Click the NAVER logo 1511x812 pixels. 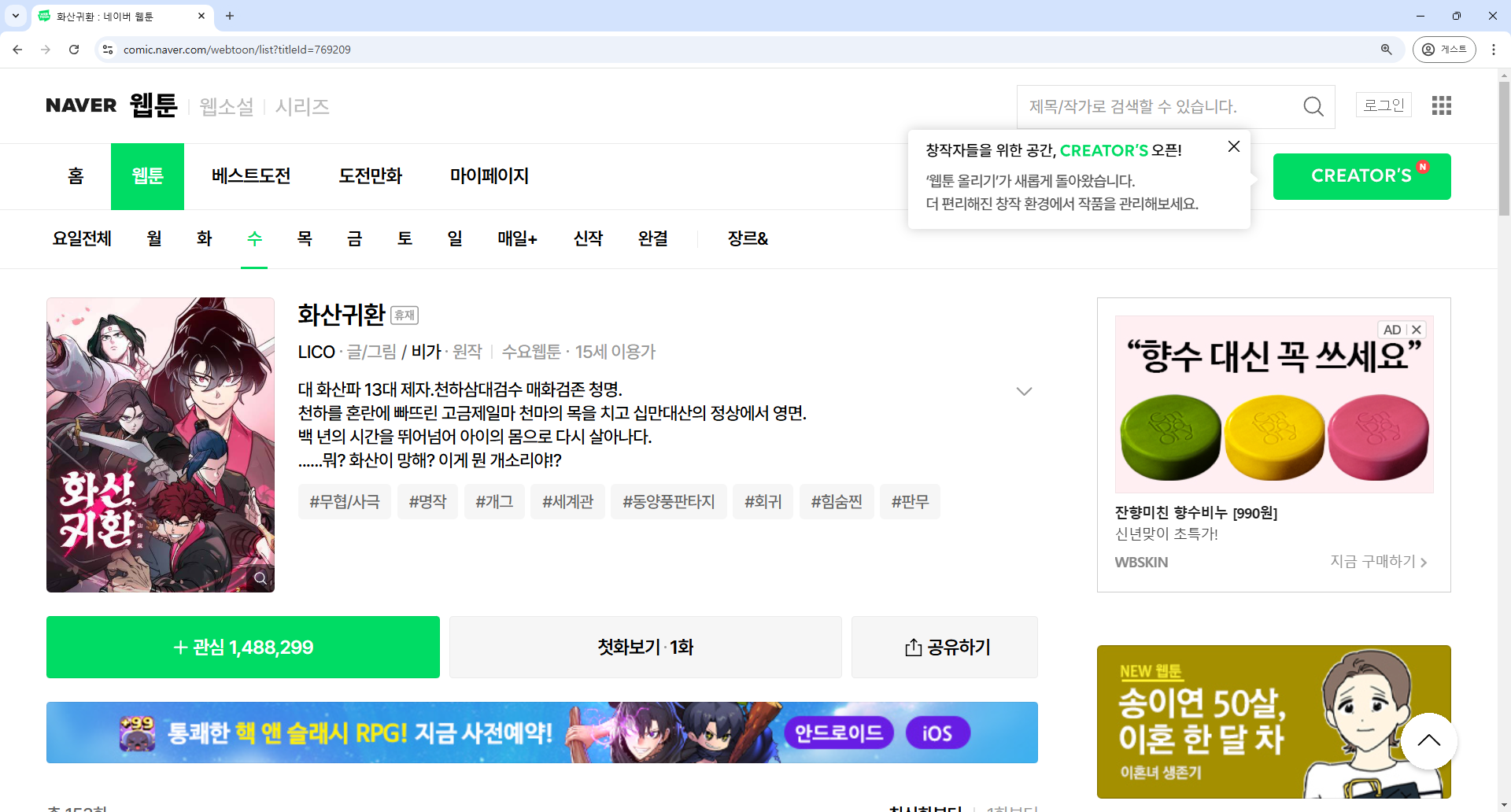(81, 105)
